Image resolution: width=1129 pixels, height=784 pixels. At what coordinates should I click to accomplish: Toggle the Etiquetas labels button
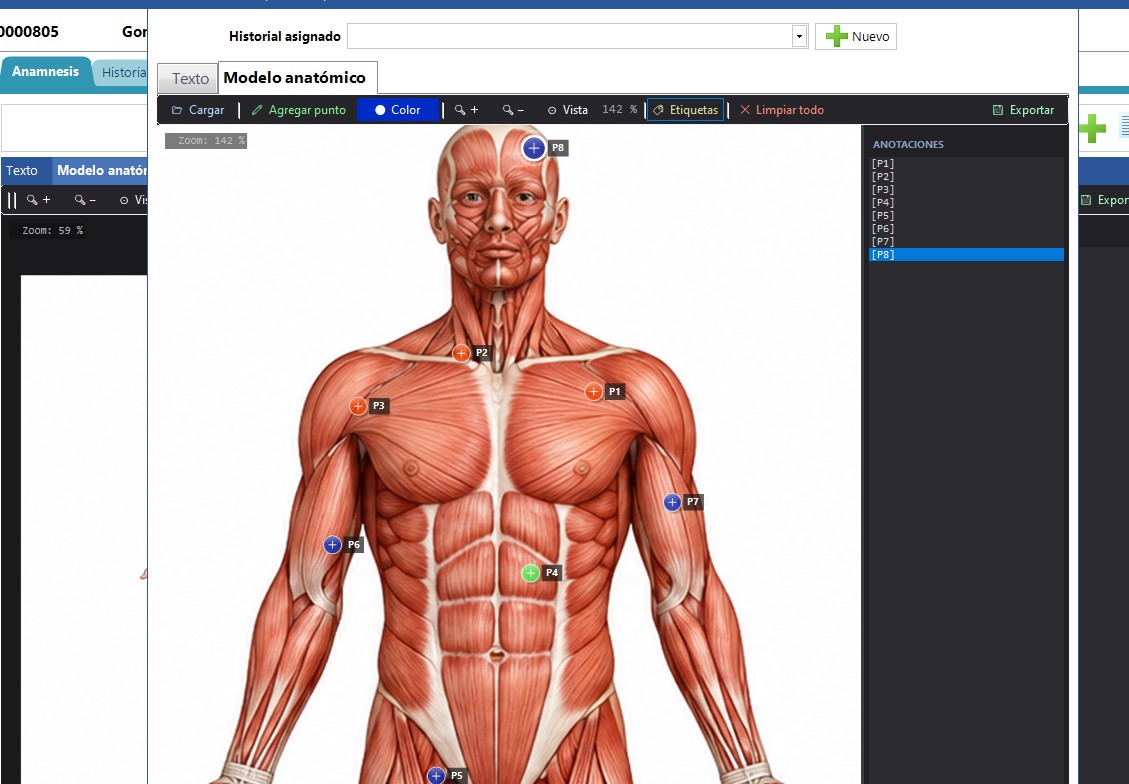pos(685,110)
